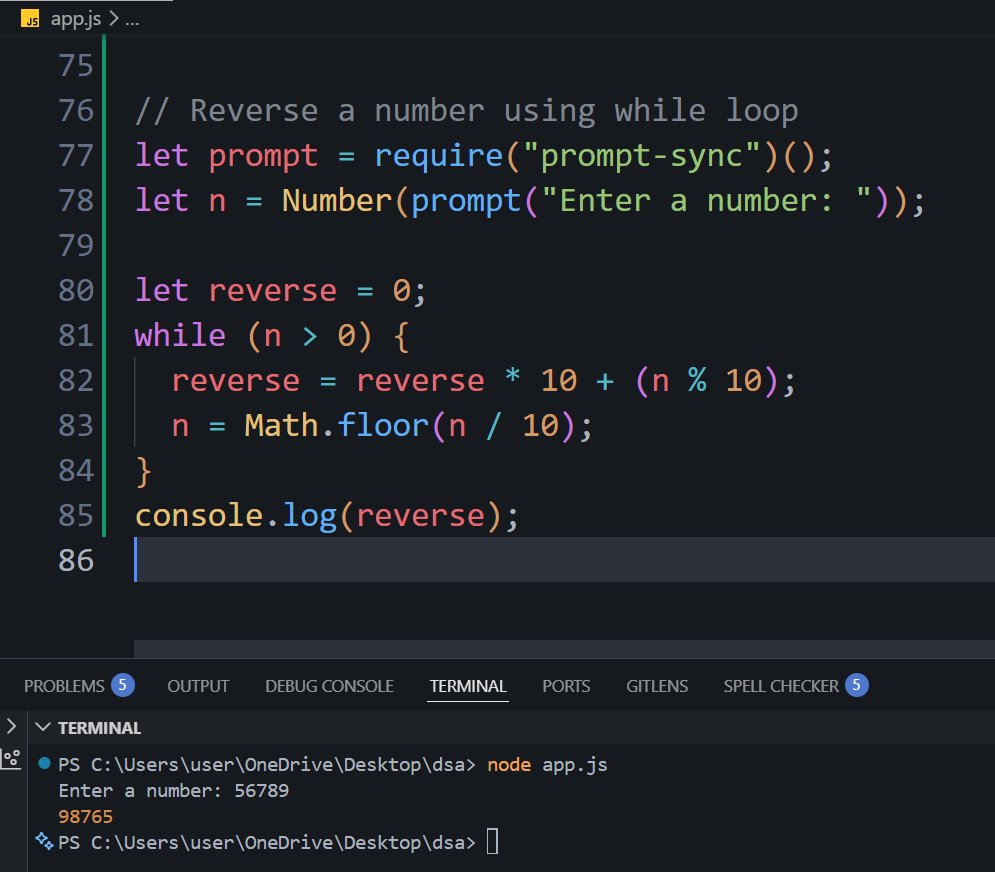Click the Spell Checker badge 5
995x872 pixels.
click(x=856, y=685)
